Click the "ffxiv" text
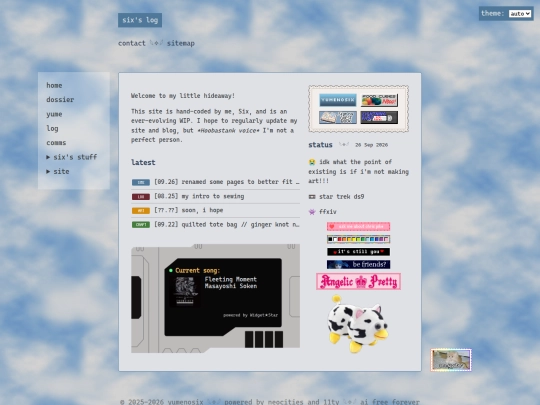Image resolution: width=540 pixels, height=405 pixels. click(x=328, y=212)
